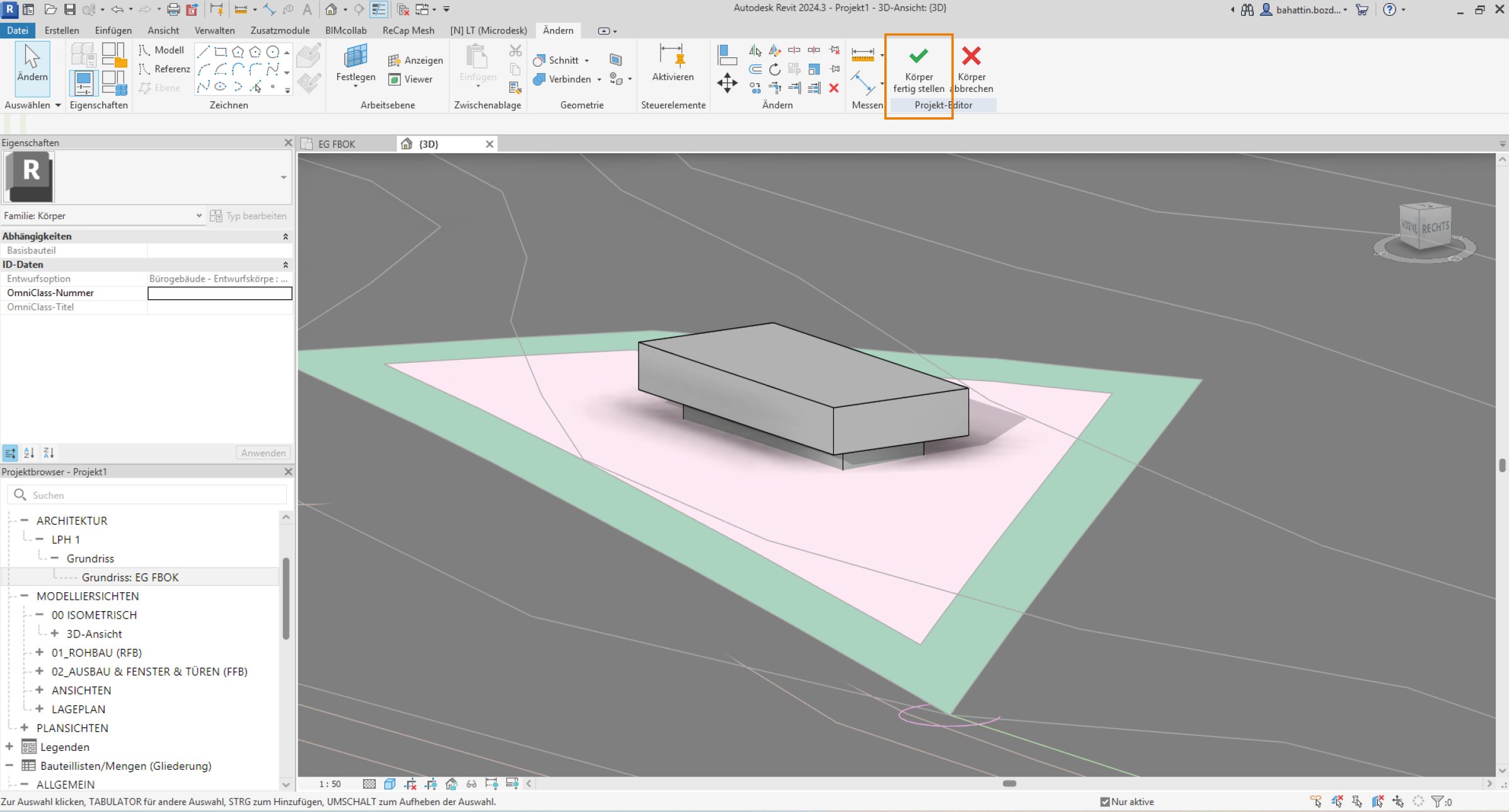Open the Ansicht ribbon tab
This screenshot has width=1509, height=812.
point(163,30)
